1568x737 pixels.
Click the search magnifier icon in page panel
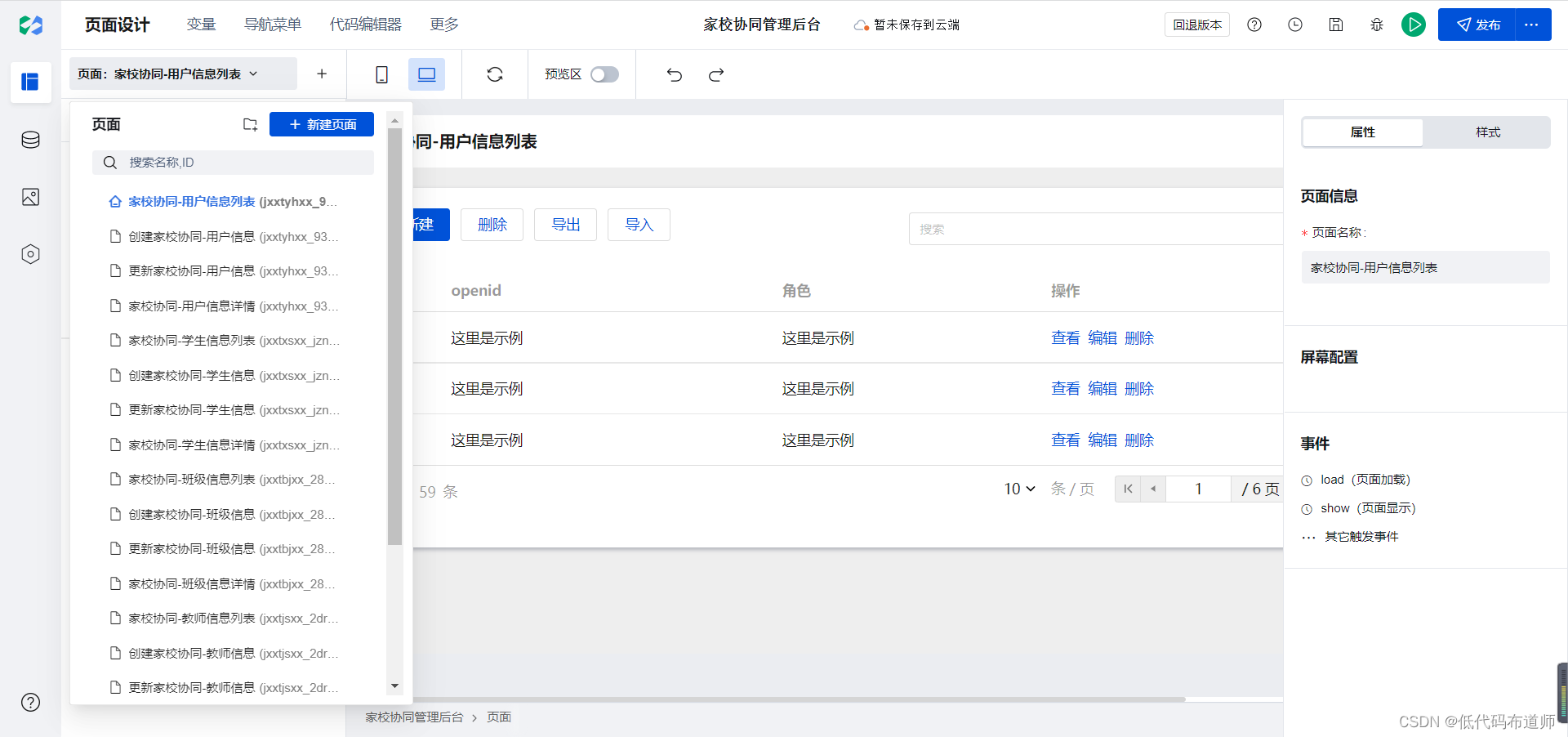[x=110, y=163]
